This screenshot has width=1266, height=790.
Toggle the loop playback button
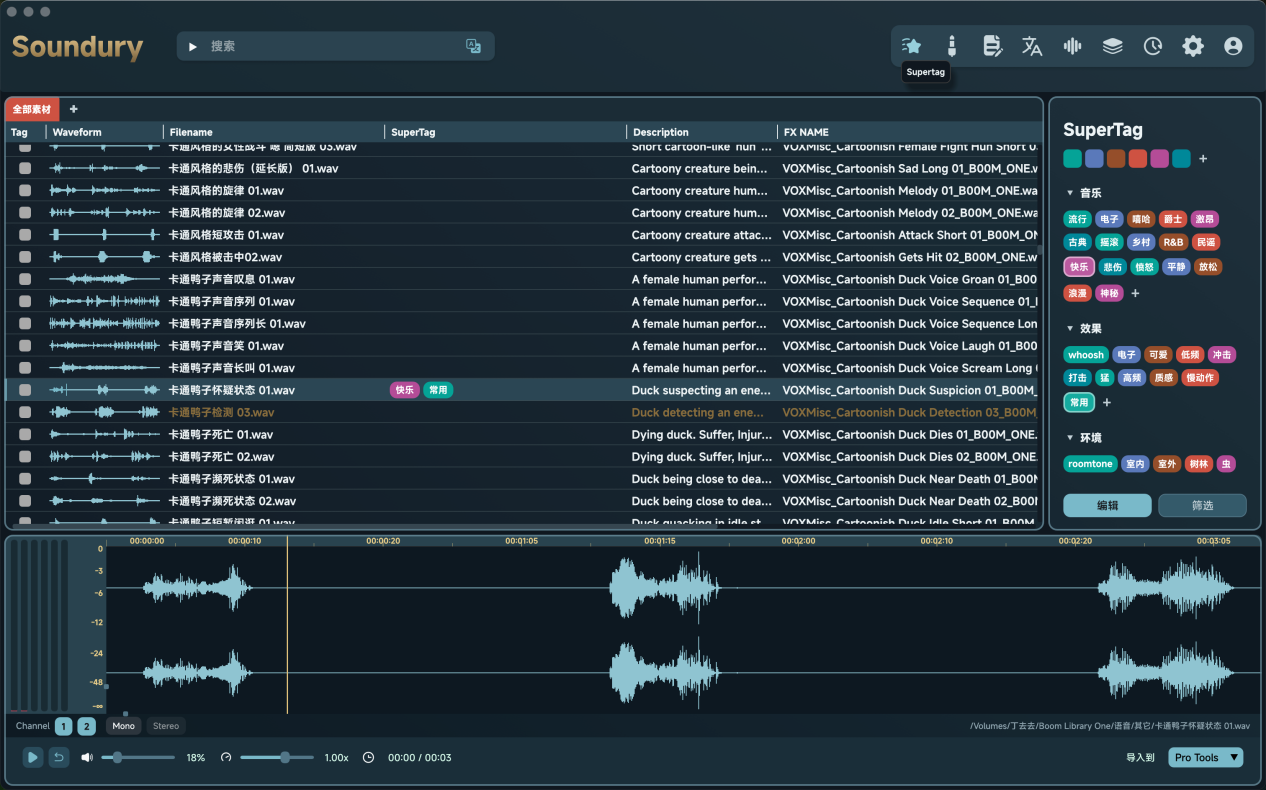59,757
